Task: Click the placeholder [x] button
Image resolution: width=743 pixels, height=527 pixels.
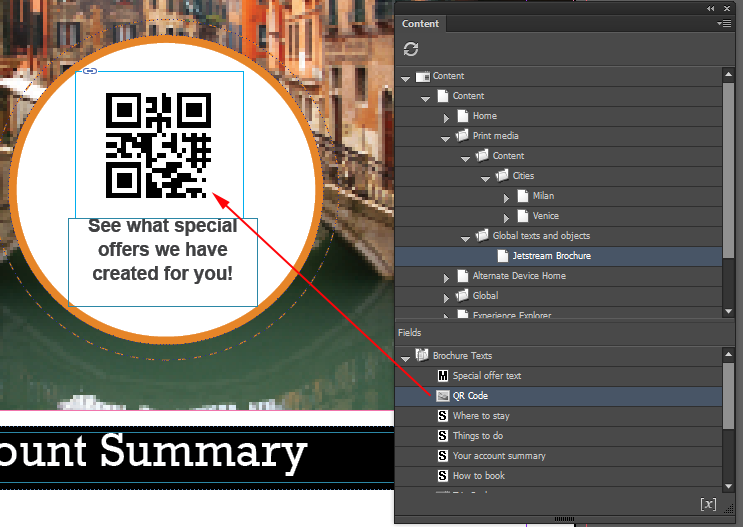Action: pos(708,504)
